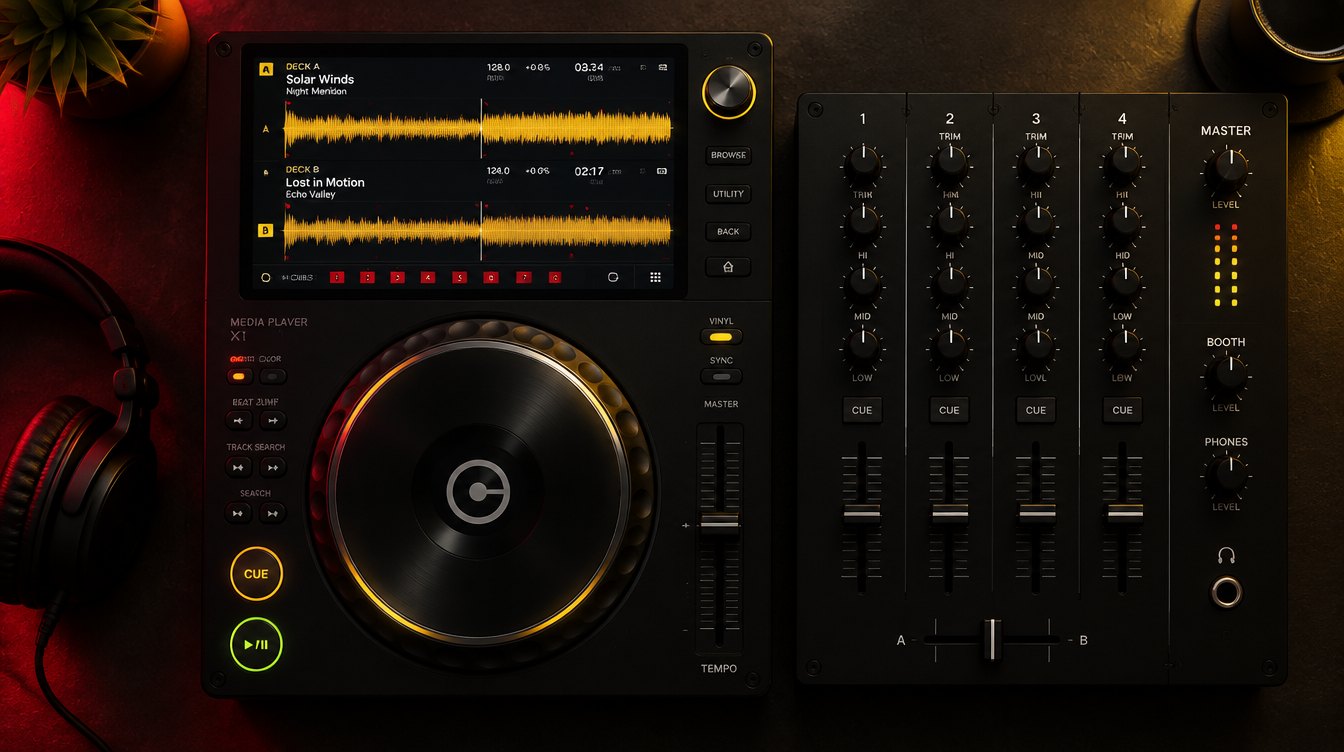Image resolution: width=1344 pixels, height=752 pixels.
Task: Select the yellow Deck B badge beside waveform
Action: pos(265,230)
